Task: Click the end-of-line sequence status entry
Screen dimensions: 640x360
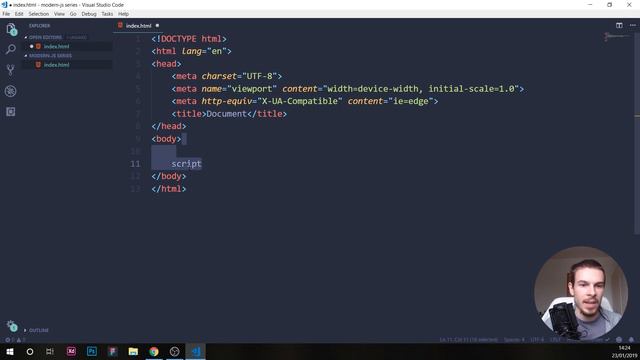Action: point(555,340)
